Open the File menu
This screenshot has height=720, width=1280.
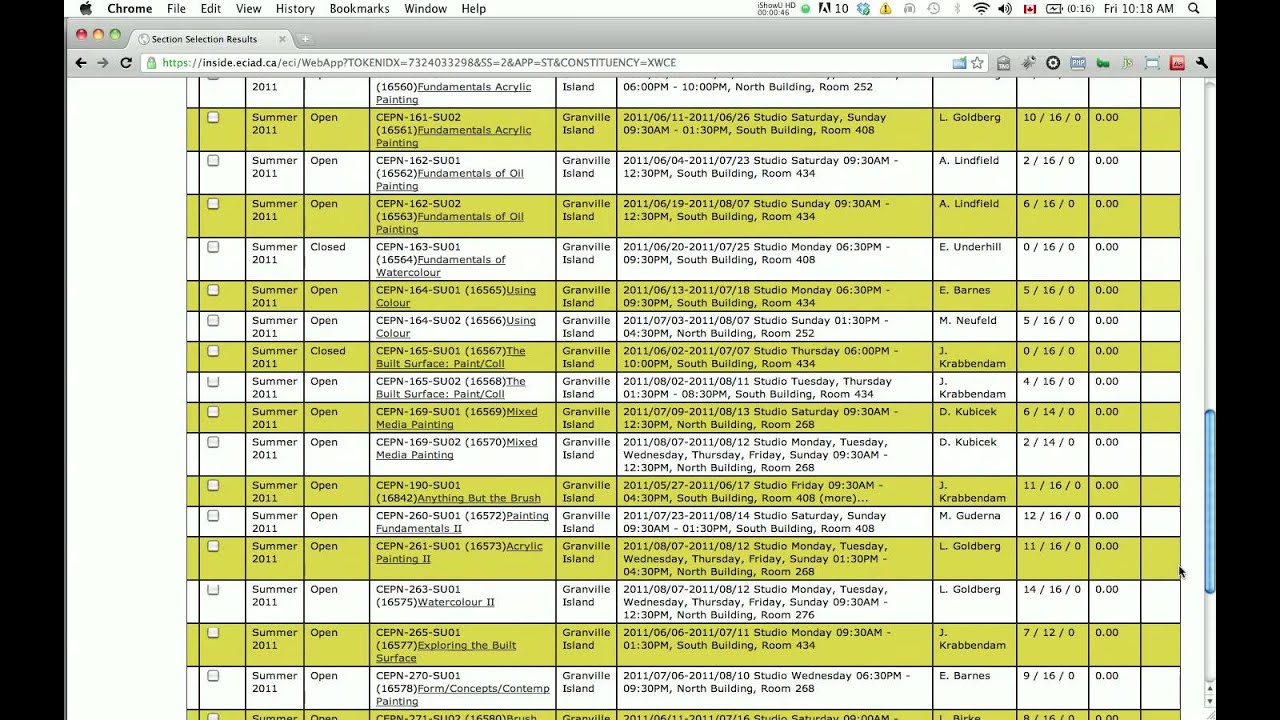(x=176, y=8)
